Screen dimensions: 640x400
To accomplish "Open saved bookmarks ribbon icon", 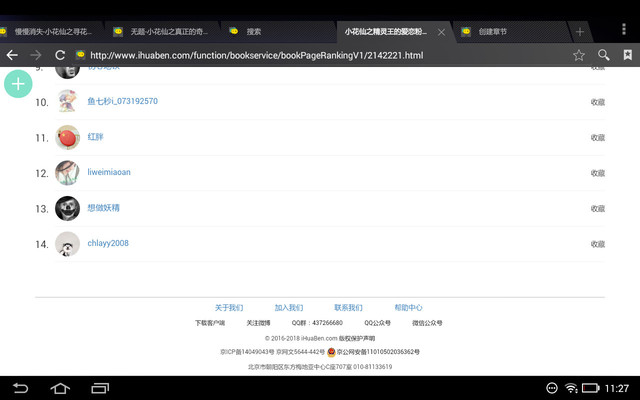I will (627, 55).
